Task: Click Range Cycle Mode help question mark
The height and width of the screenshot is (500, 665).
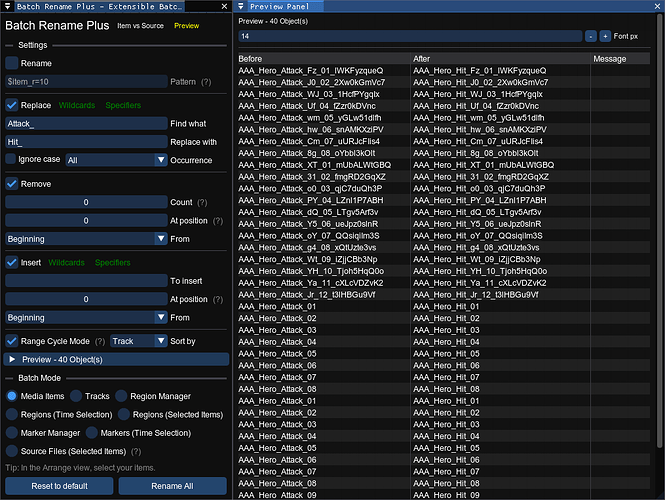Action: (x=100, y=341)
